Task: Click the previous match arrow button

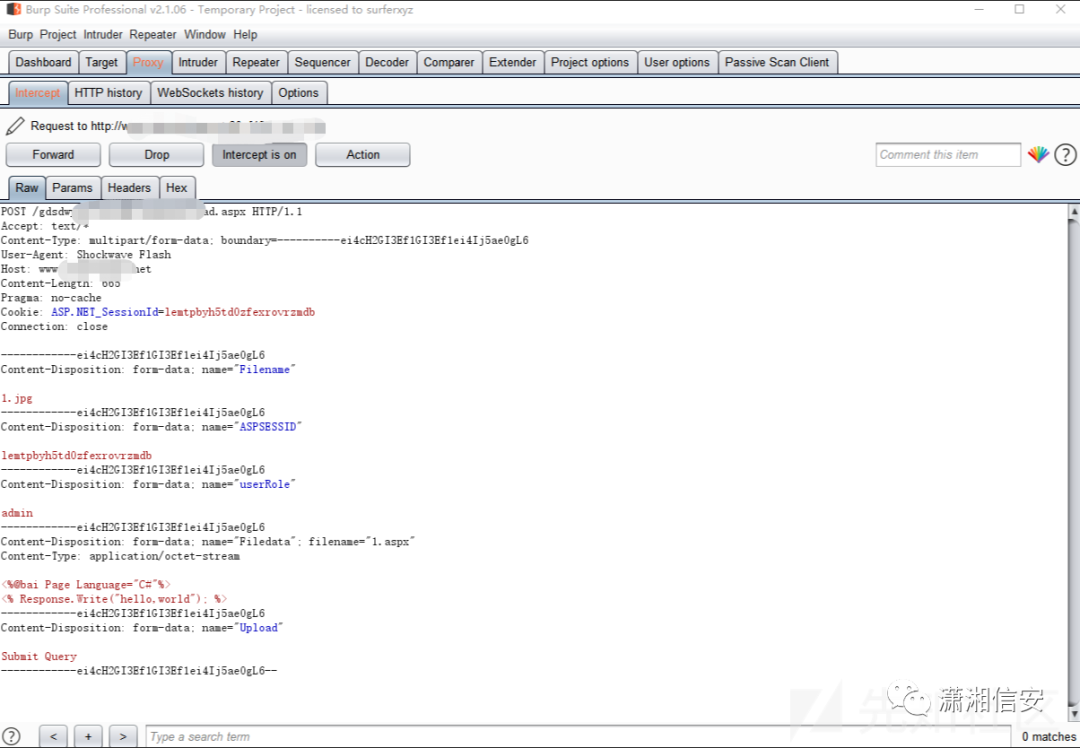Action: point(53,736)
